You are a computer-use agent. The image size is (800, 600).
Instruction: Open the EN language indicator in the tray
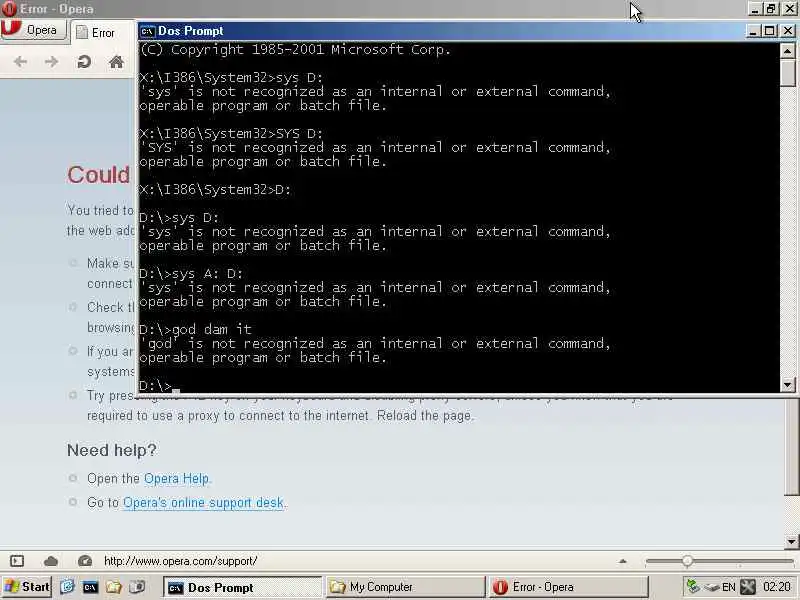[x=729, y=587]
